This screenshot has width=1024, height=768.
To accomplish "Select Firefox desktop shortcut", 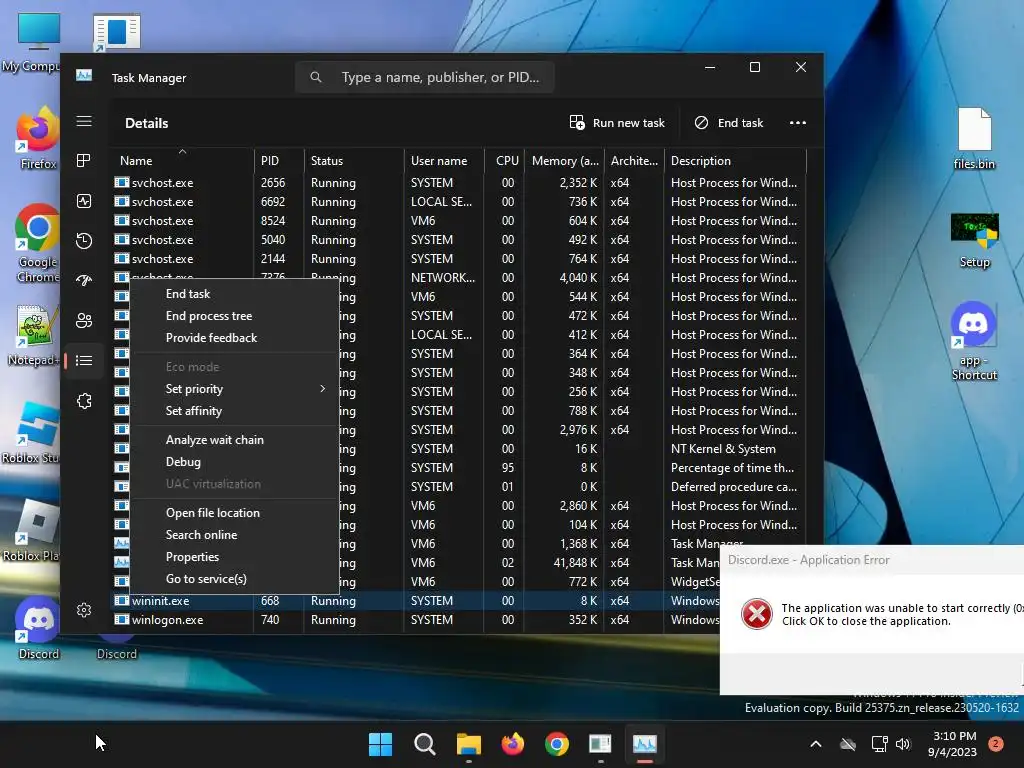I will (x=38, y=138).
